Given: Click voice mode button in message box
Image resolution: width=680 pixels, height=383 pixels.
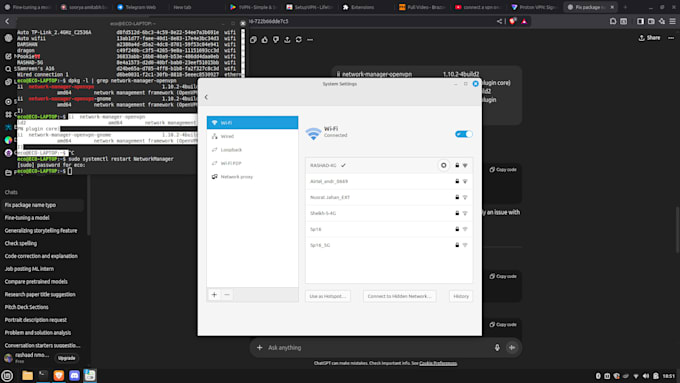Looking at the screenshot, I should point(512,347).
